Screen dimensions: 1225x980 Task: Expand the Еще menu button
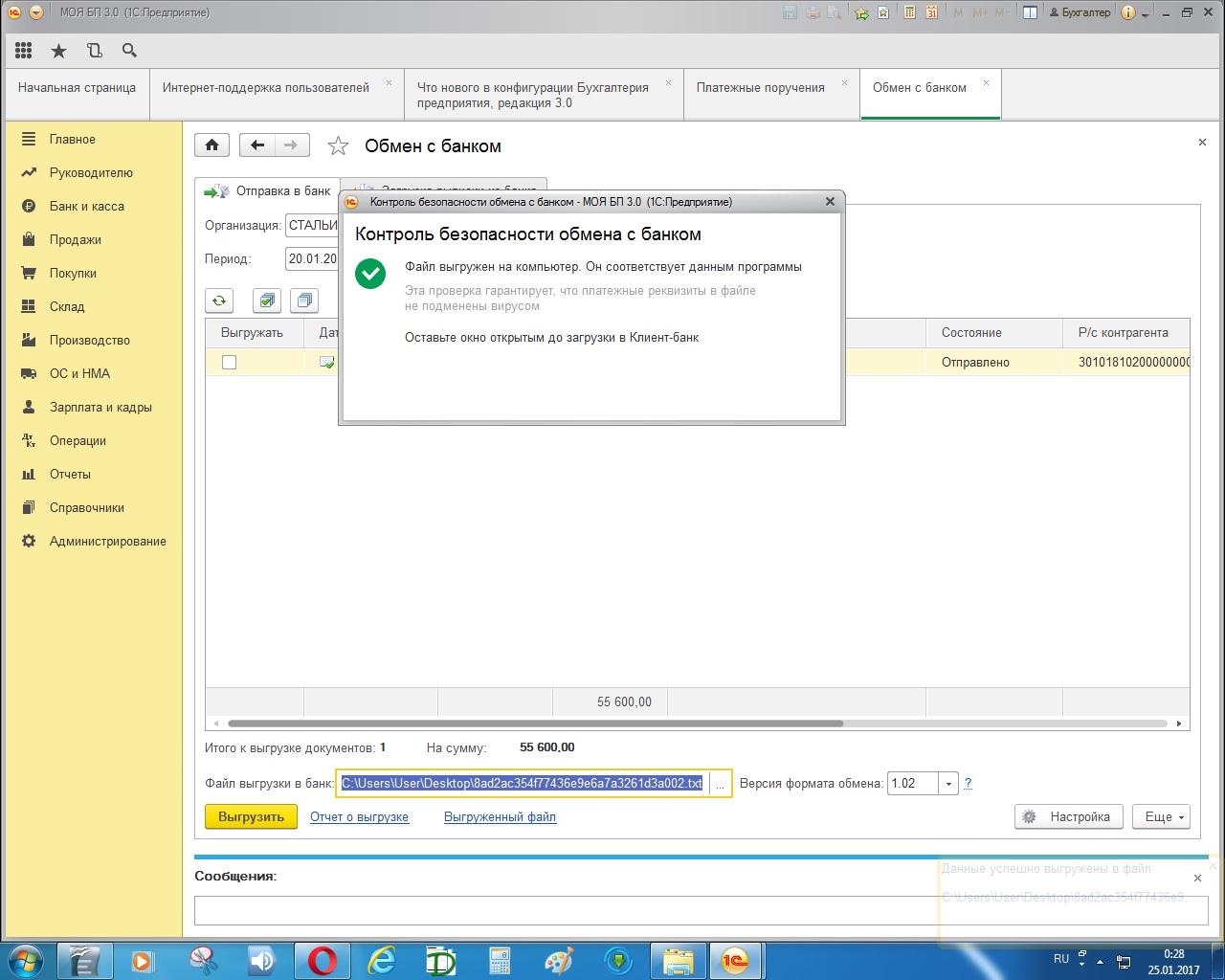pos(1161,816)
